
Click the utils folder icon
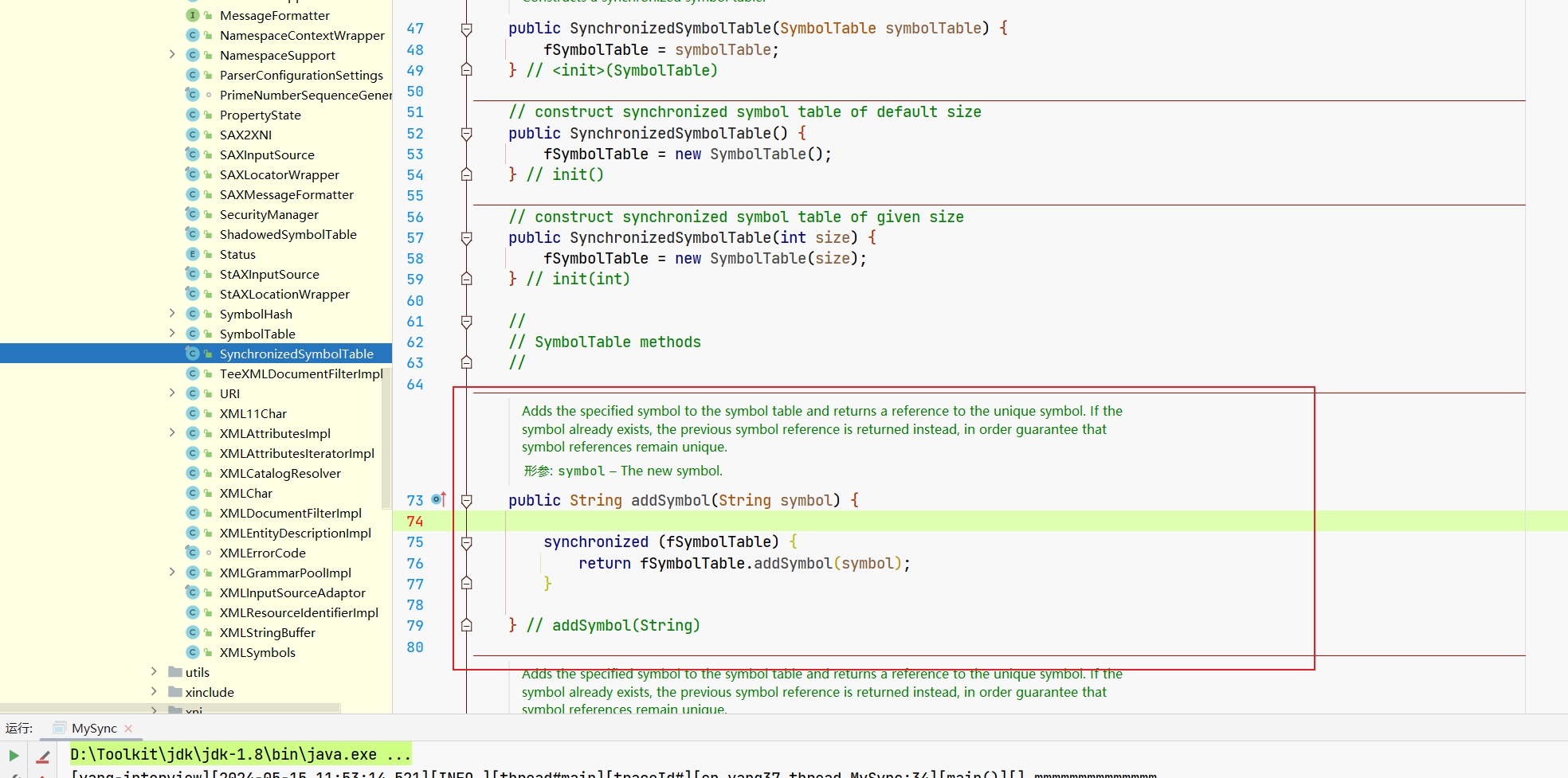click(175, 672)
